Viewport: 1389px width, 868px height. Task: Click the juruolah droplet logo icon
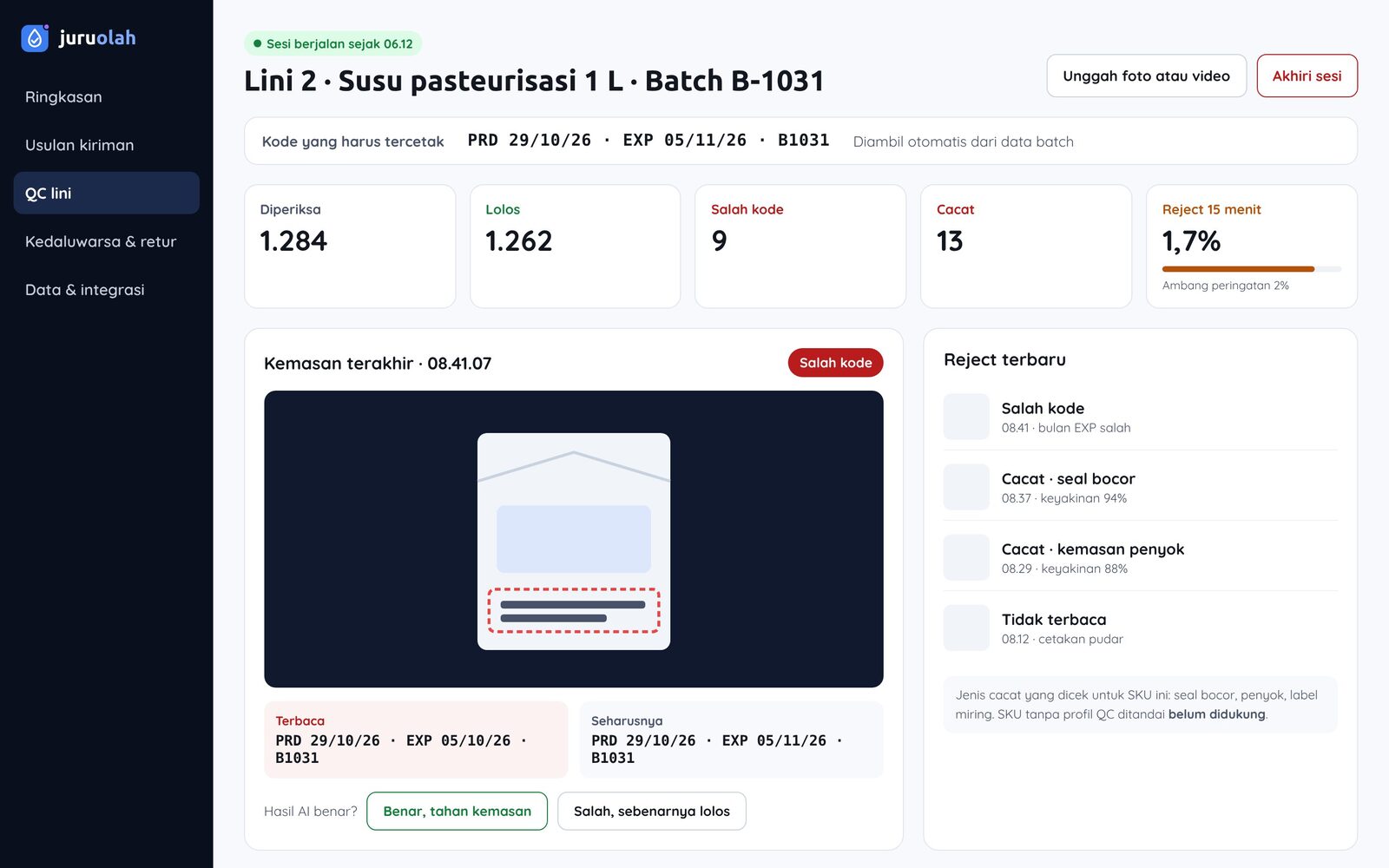point(35,37)
